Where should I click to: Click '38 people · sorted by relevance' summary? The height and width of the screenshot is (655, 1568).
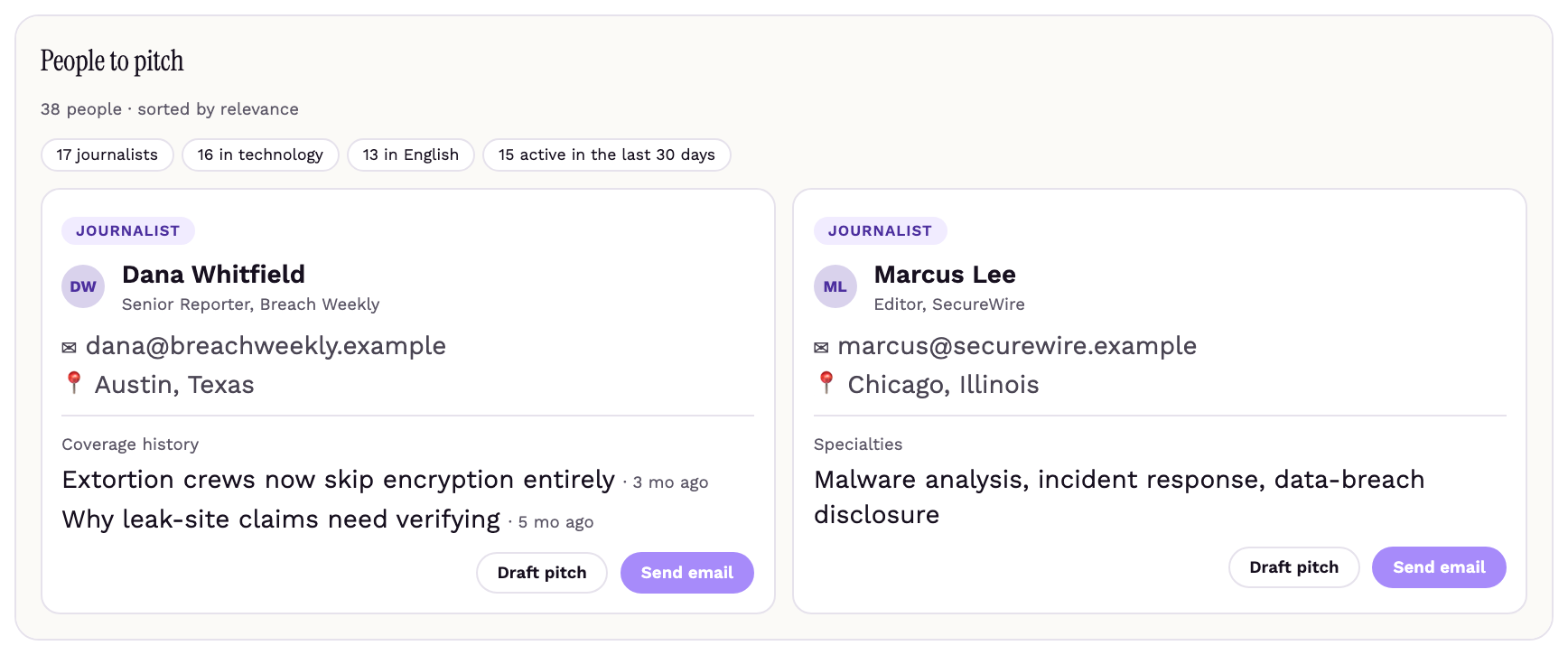(x=170, y=109)
